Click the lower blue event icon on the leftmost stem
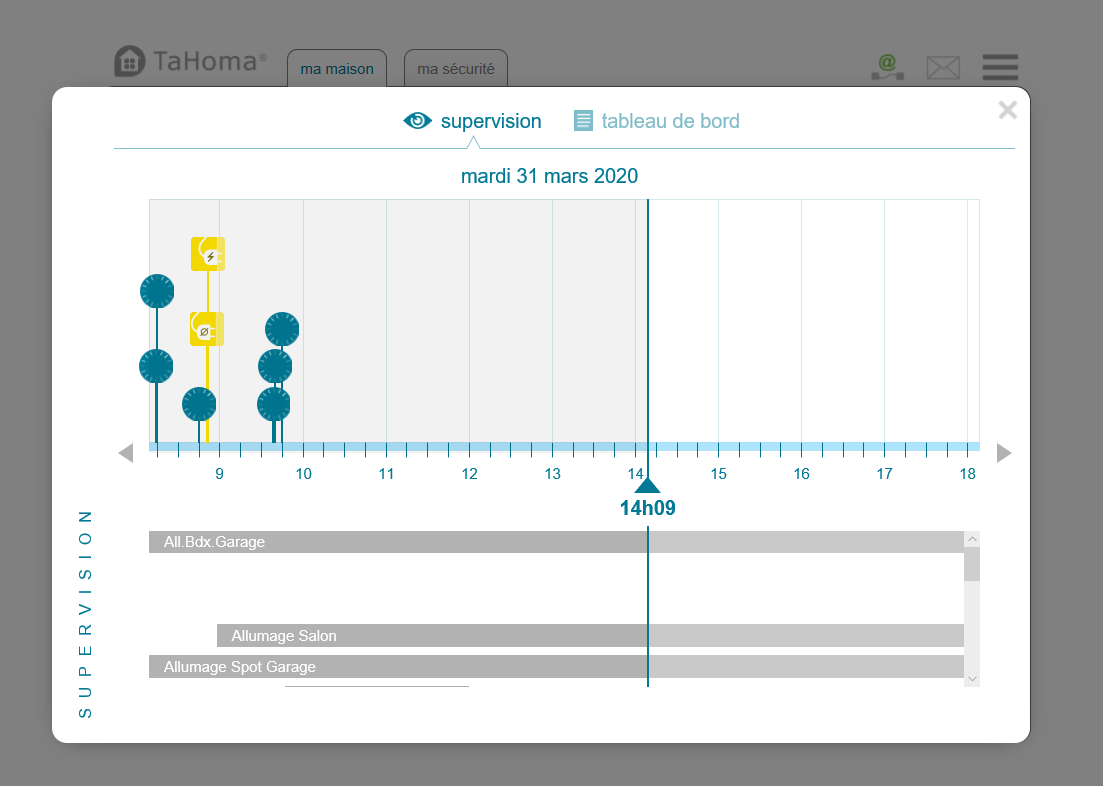This screenshot has height=786, width=1103. click(x=156, y=367)
